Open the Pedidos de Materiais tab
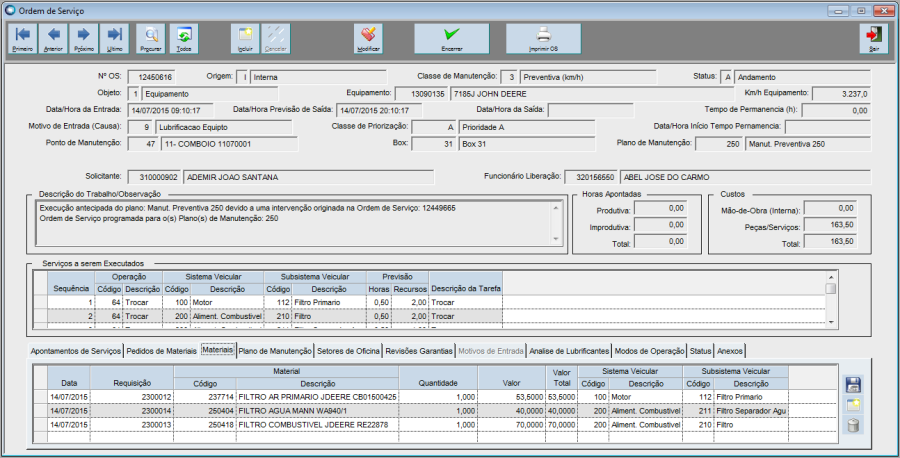The height and width of the screenshot is (458, 900). point(160,352)
